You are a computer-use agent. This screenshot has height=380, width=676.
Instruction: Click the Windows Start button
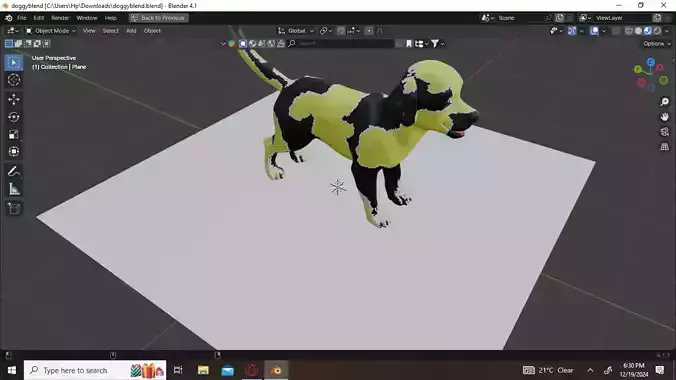pyautogui.click(x=12, y=370)
